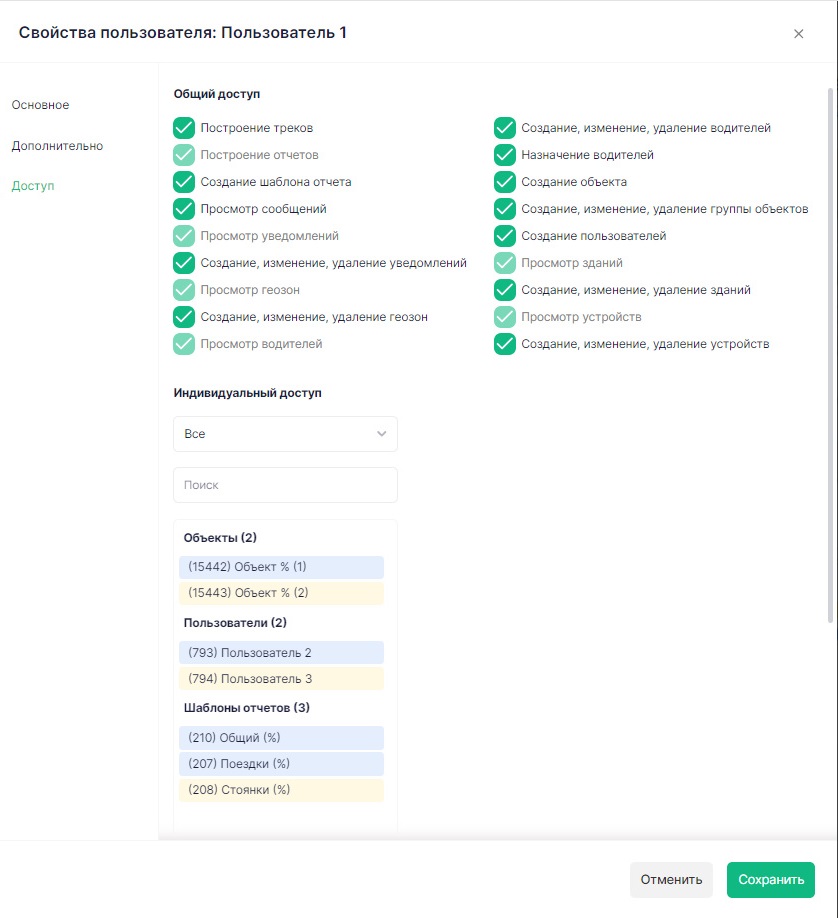This screenshot has height=918, width=838.
Task: Toggle Создание шаблона отчета checkbox
Action: click(x=184, y=181)
